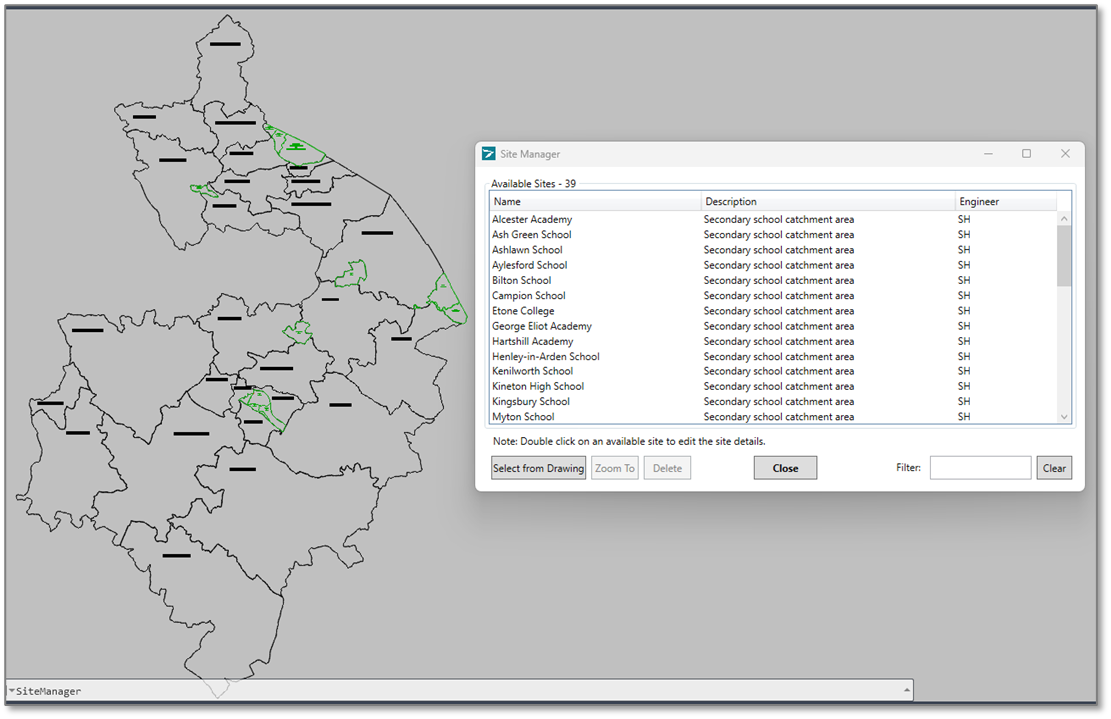This screenshot has height=719, width=1111.
Task: Select Alcester Academy in the sites list
Action: (x=532, y=220)
